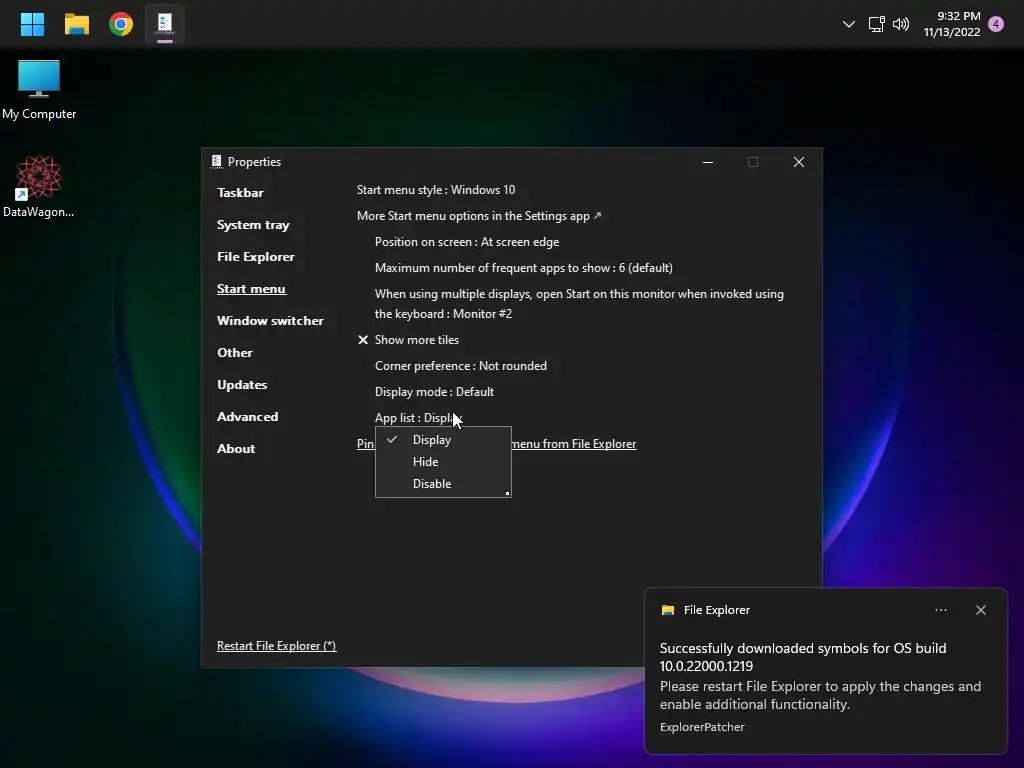Screen dimensions: 1024x768
Task: Change Position on screen setting
Action: coord(467,242)
